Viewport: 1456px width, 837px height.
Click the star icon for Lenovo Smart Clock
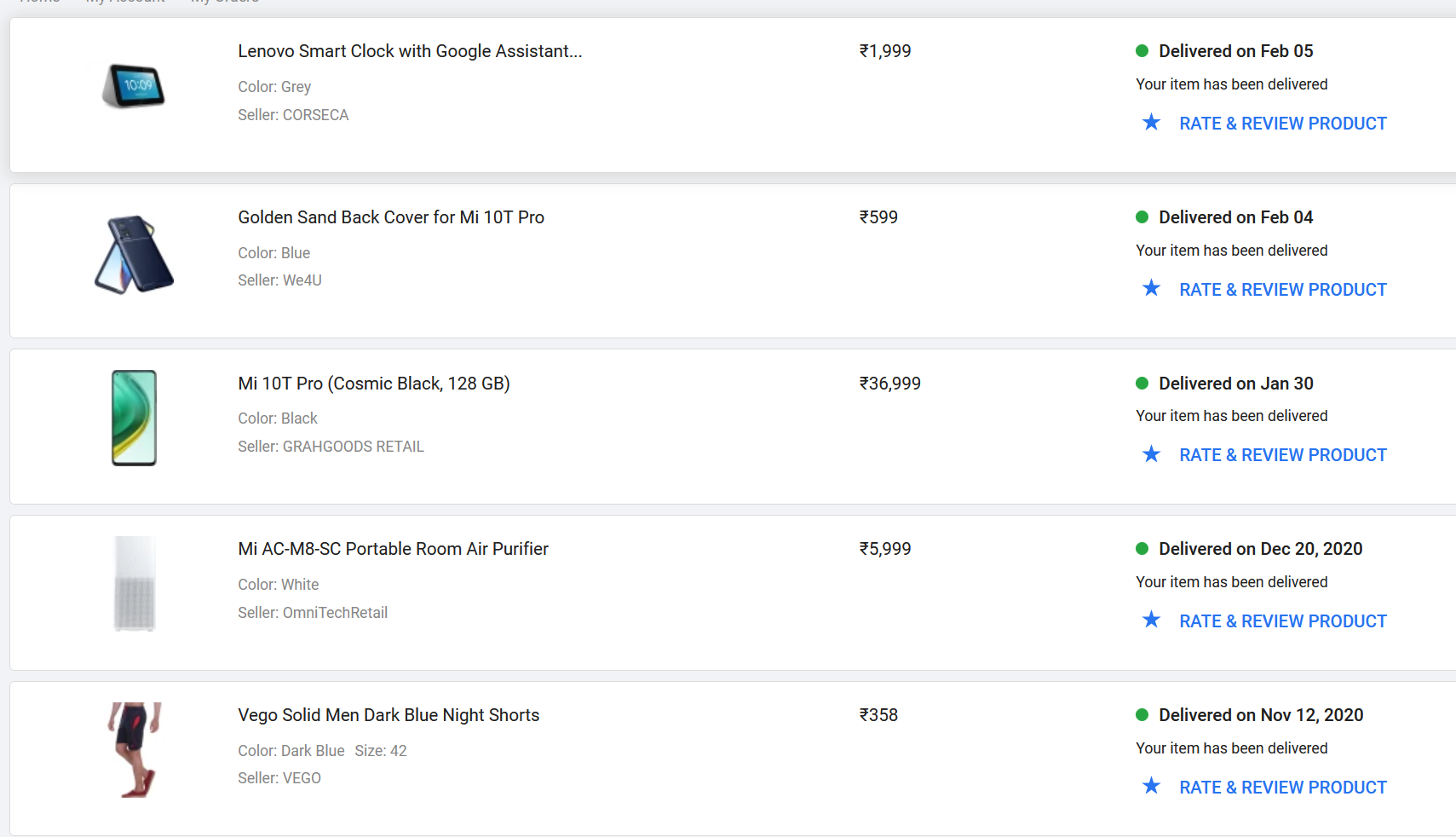(1151, 123)
